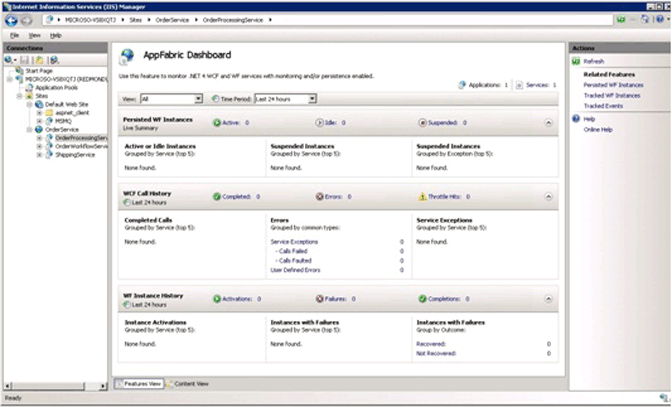Click the folder icon in Connections toolbar
672x407 pixels.
coord(39,60)
